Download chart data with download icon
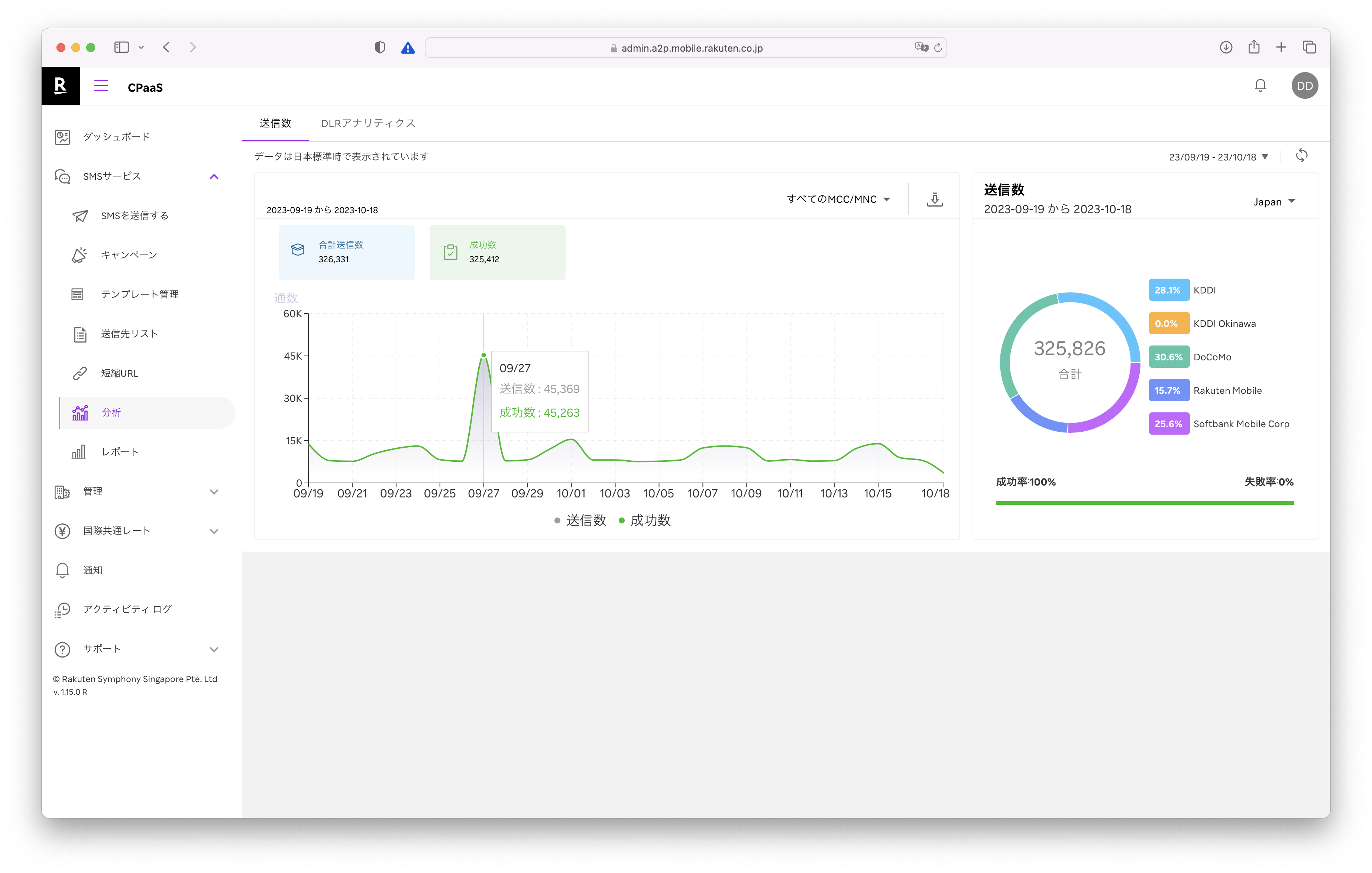 coord(934,199)
